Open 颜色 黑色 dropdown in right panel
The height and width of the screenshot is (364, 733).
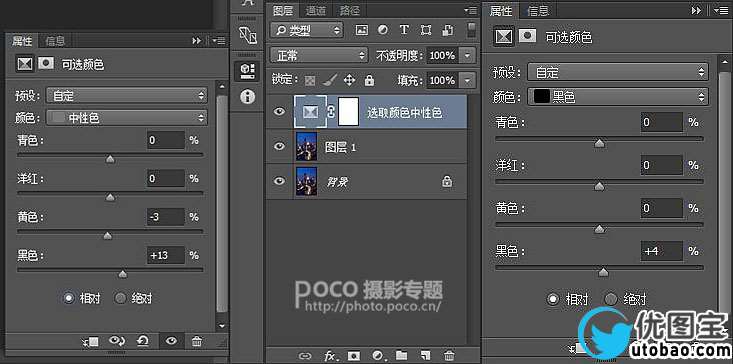[x=618, y=97]
